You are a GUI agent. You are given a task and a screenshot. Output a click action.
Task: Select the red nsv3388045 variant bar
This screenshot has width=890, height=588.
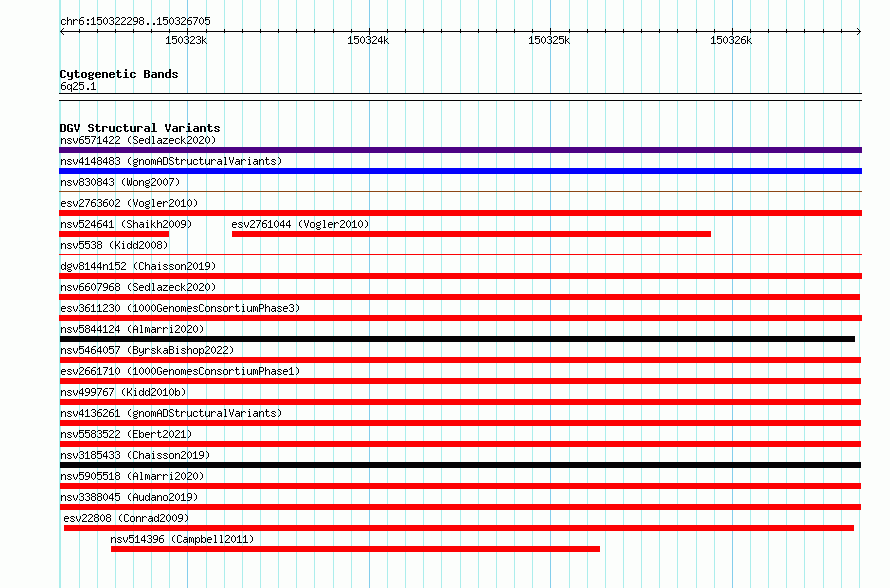tap(460, 507)
